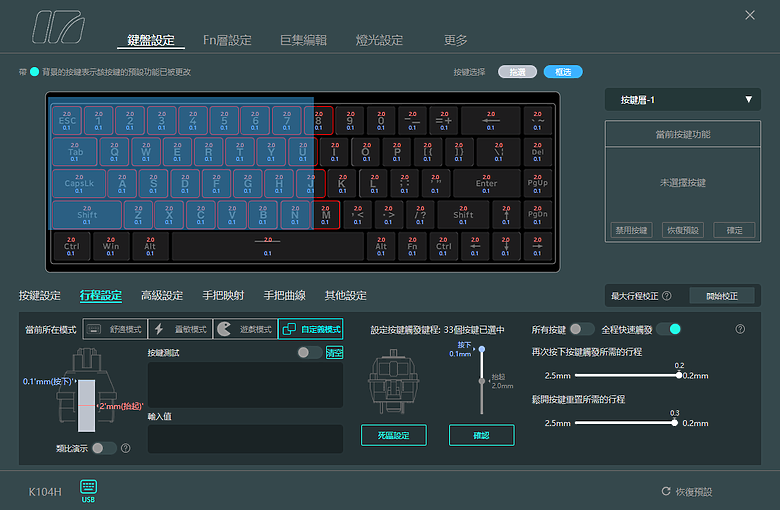Select the Backspace arrow key

point(490,120)
